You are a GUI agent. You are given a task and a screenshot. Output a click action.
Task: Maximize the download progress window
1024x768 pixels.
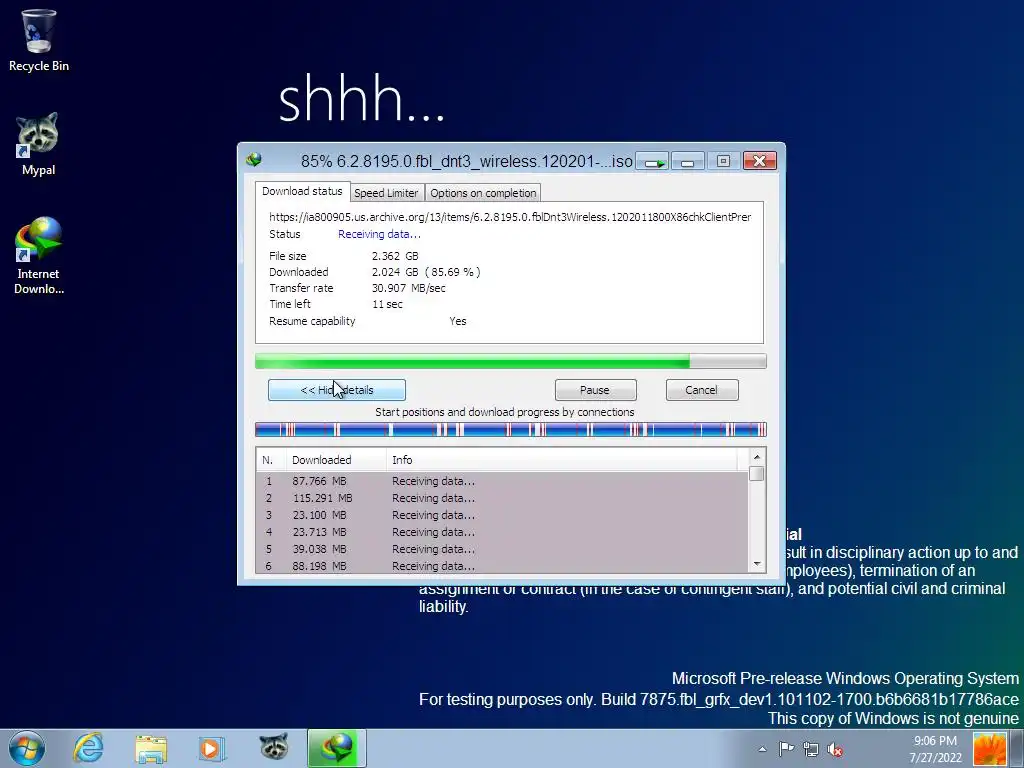pyautogui.click(x=723, y=161)
